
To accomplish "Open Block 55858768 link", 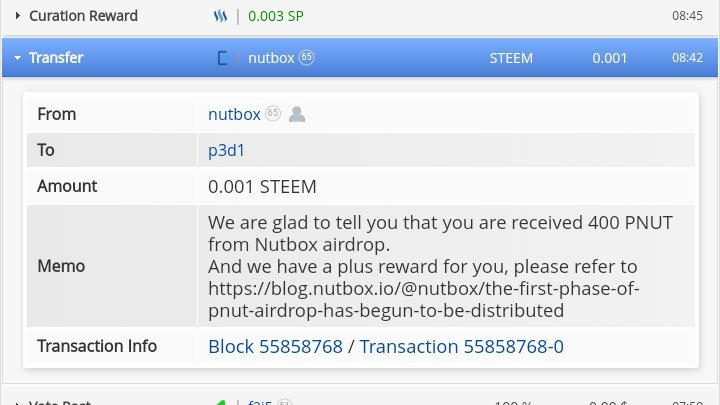I will point(276,347).
